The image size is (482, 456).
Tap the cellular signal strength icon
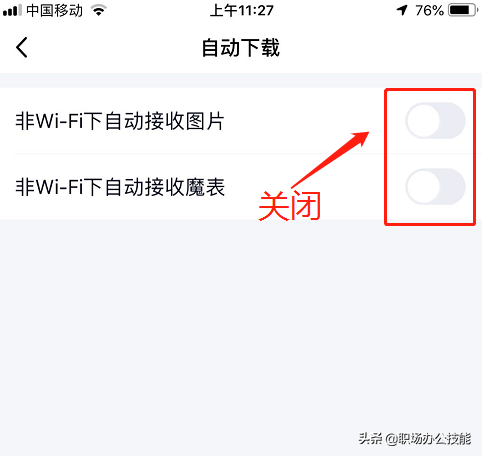pos(12,10)
